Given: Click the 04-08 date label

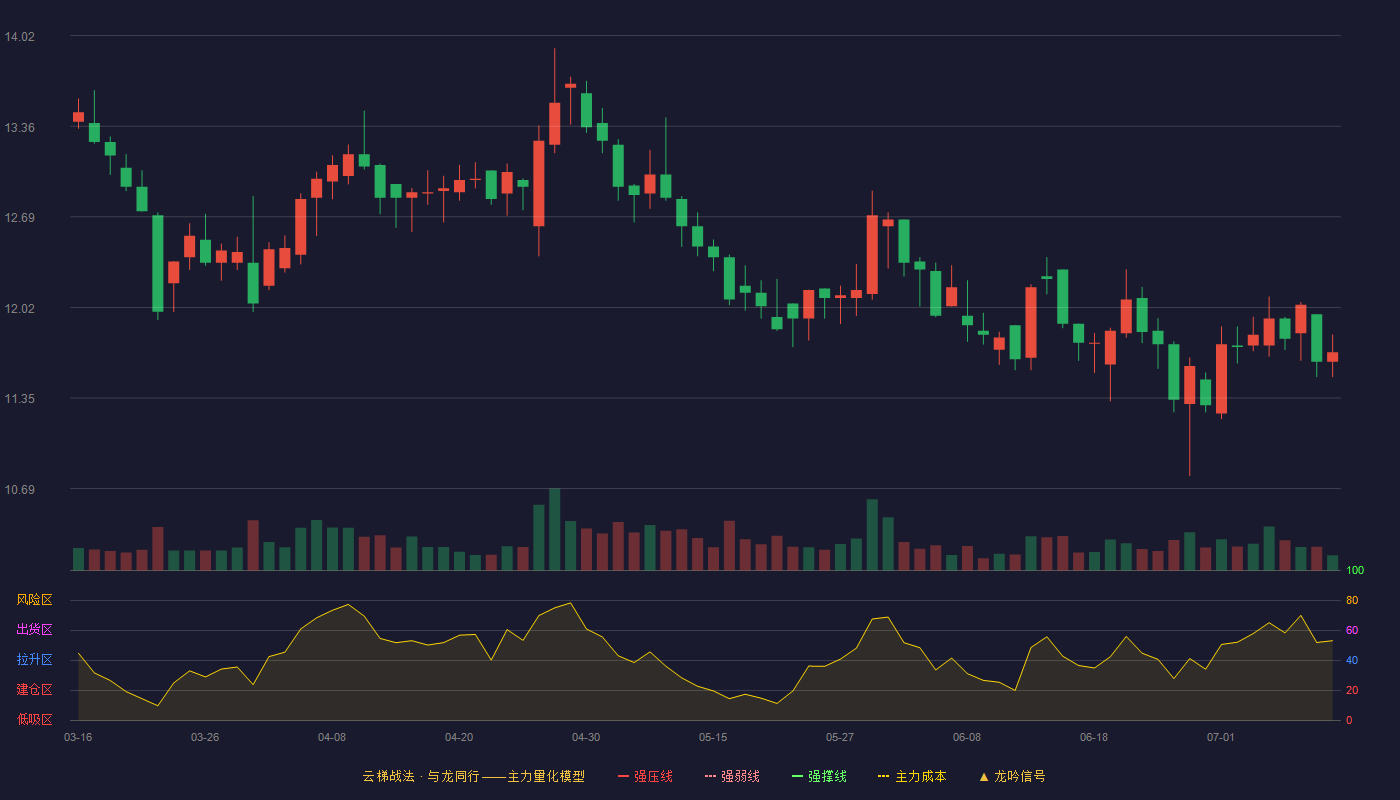Looking at the screenshot, I should 332,737.
